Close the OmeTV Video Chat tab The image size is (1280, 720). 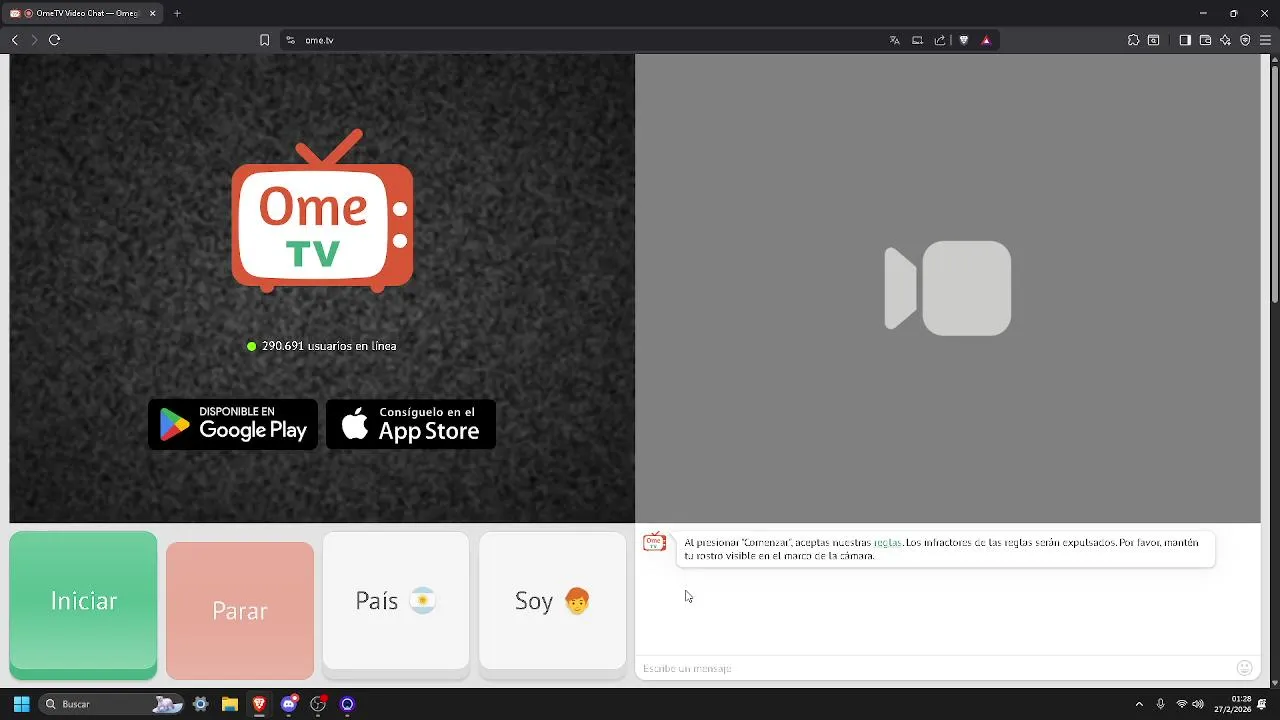[153, 14]
